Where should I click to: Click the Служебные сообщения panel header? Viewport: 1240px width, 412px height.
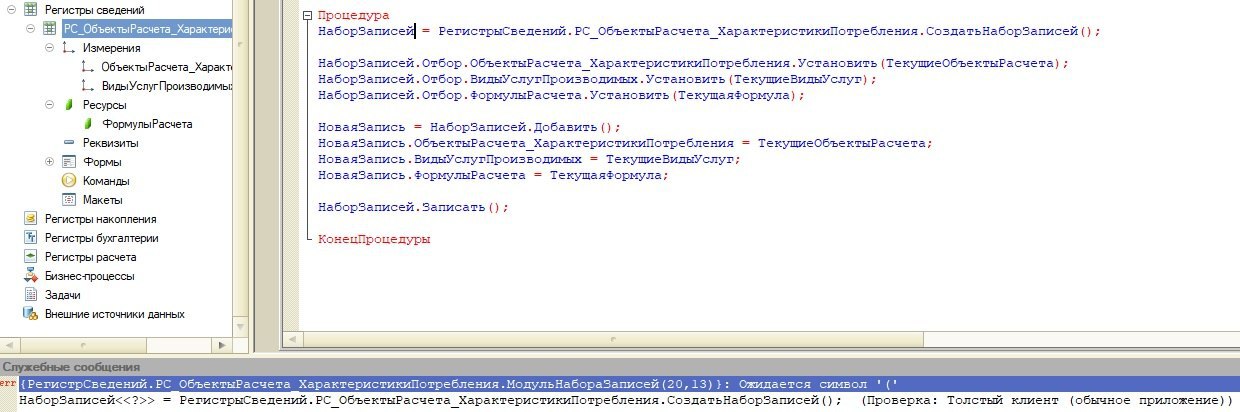point(620,368)
